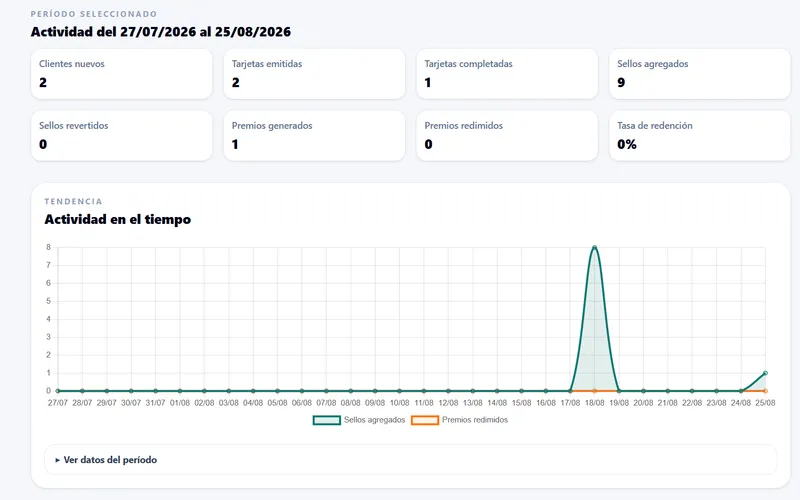
Task: Click the 17/08 data point on chart
Action: pos(570,391)
